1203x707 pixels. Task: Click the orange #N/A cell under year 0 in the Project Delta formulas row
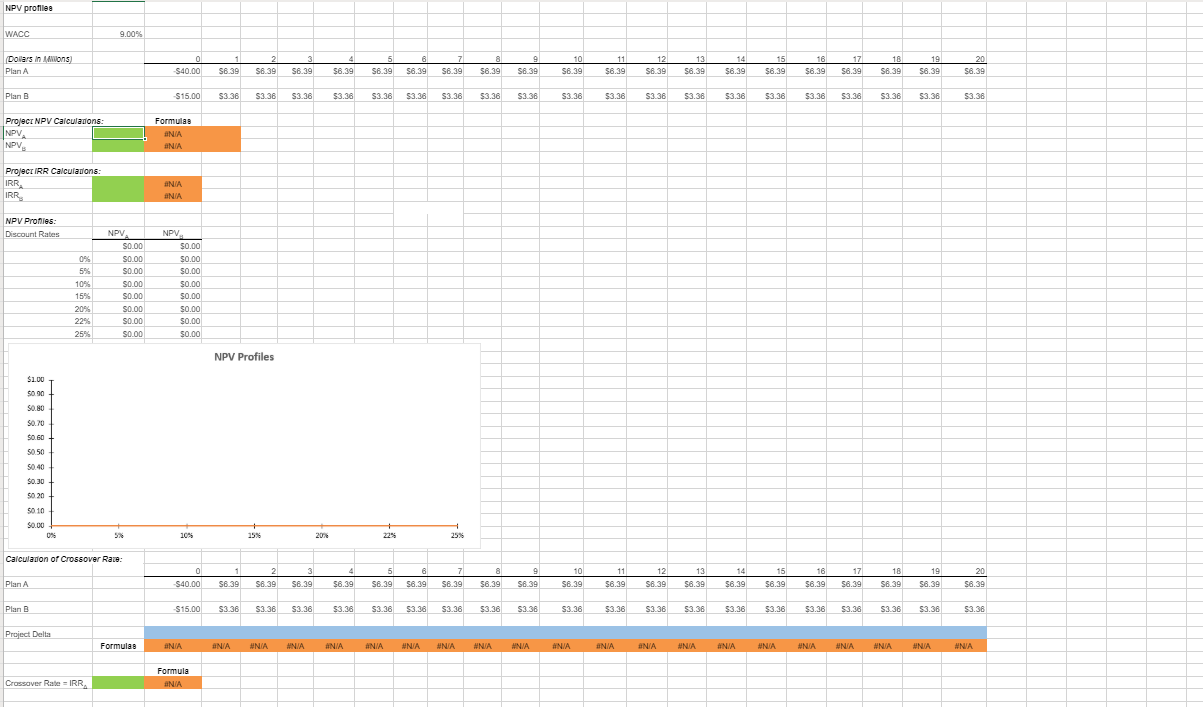pyautogui.click(x=174, y=646)
